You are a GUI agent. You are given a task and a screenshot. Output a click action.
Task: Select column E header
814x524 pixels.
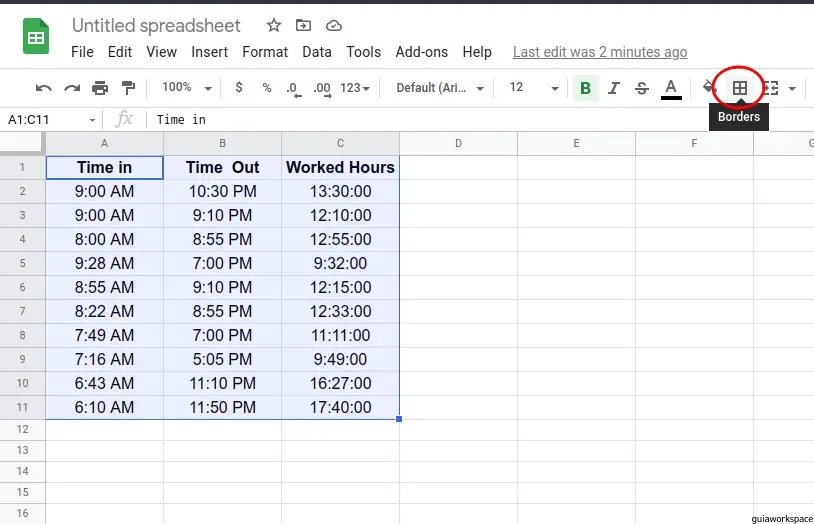pos(576,143)
